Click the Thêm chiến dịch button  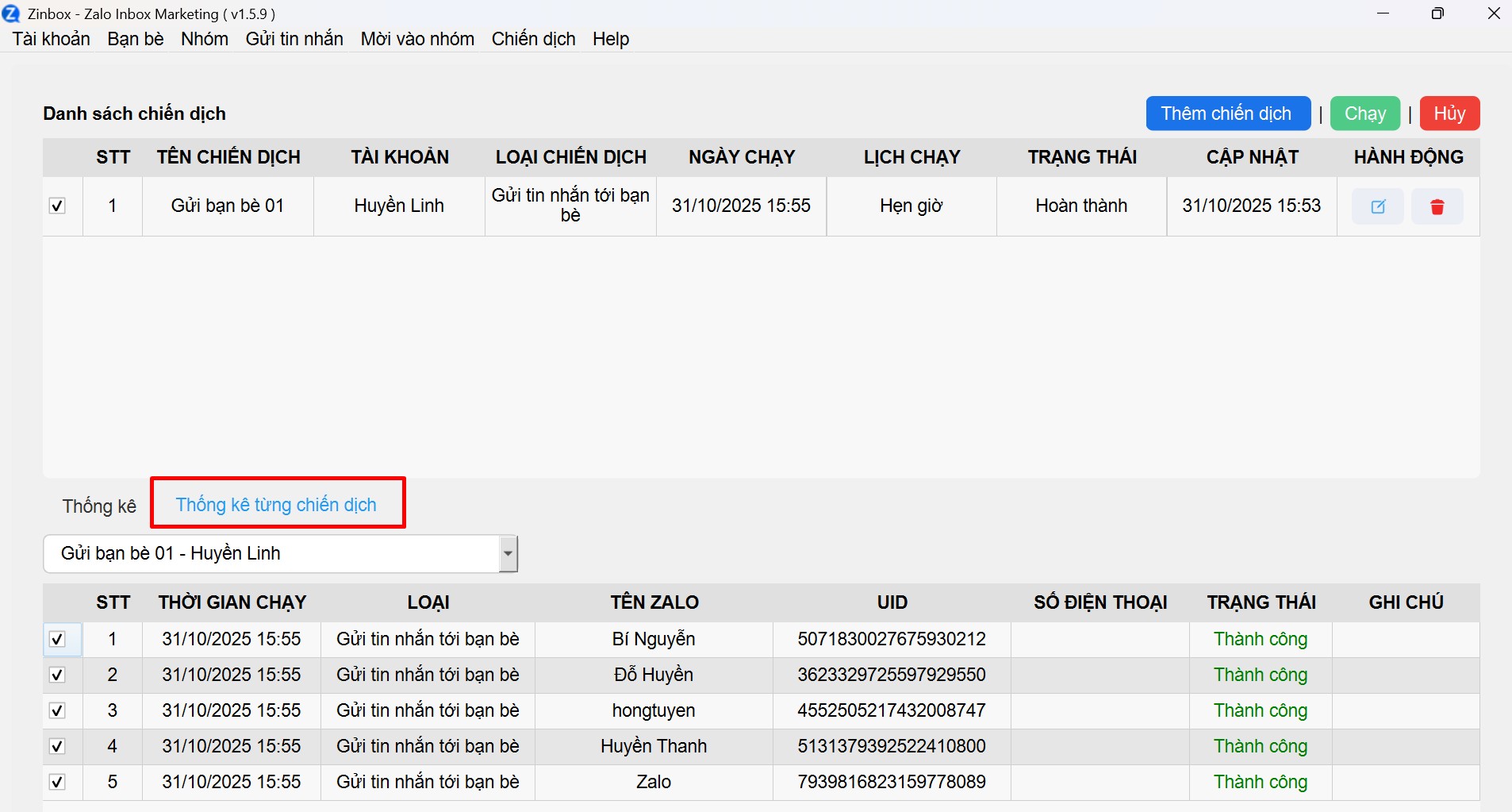pos(1227,114)
